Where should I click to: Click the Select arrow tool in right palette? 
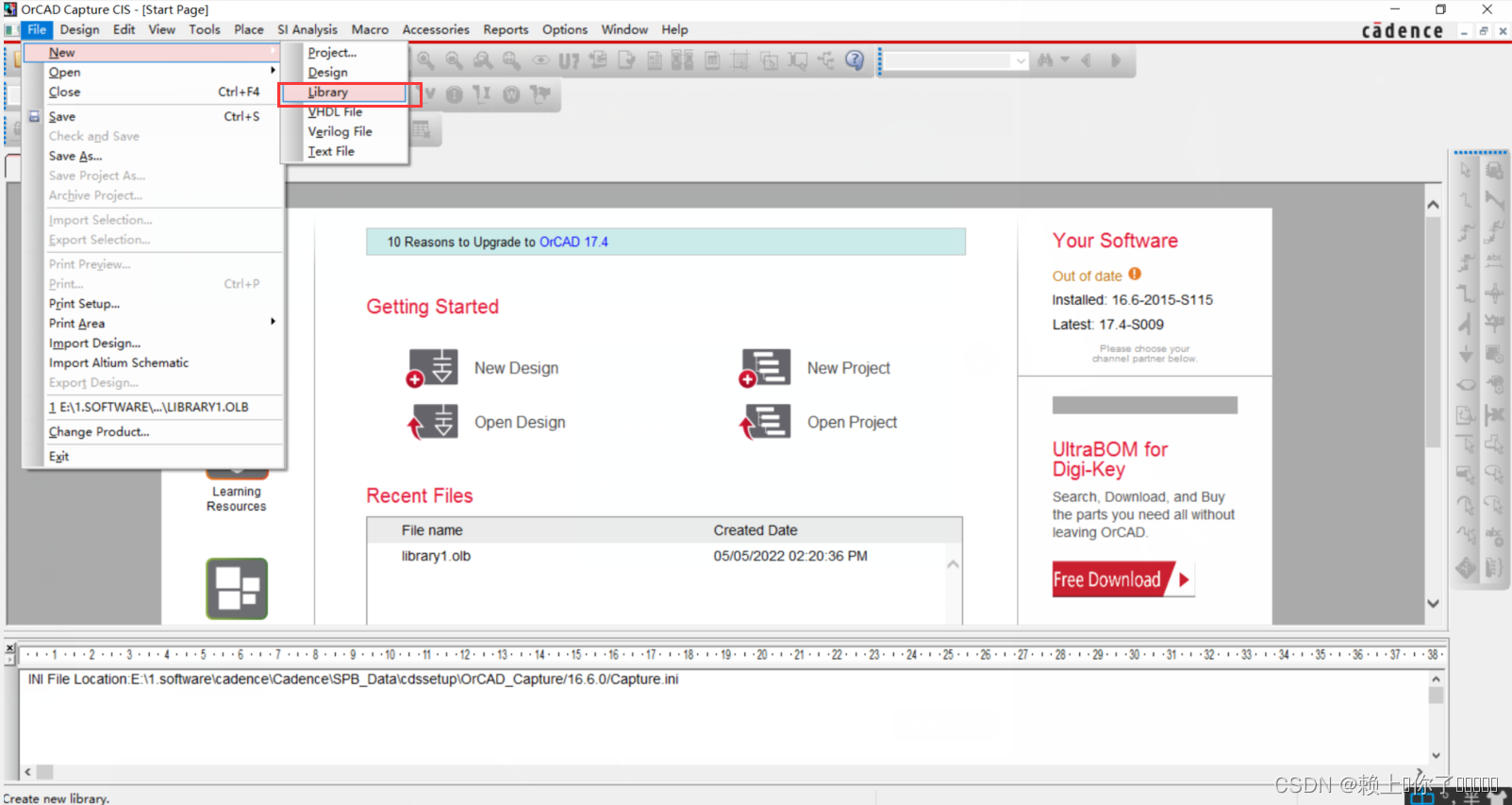pos(1466,170)
